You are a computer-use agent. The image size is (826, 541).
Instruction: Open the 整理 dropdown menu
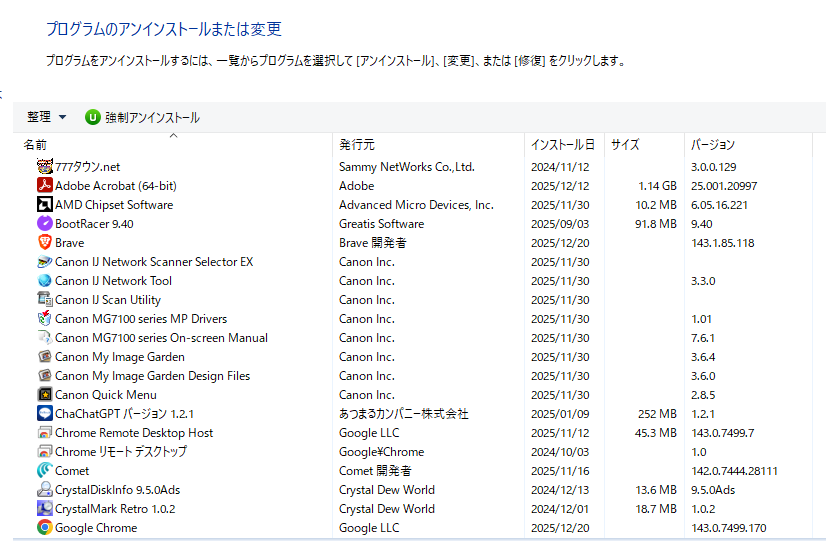[x=47, y=117]
